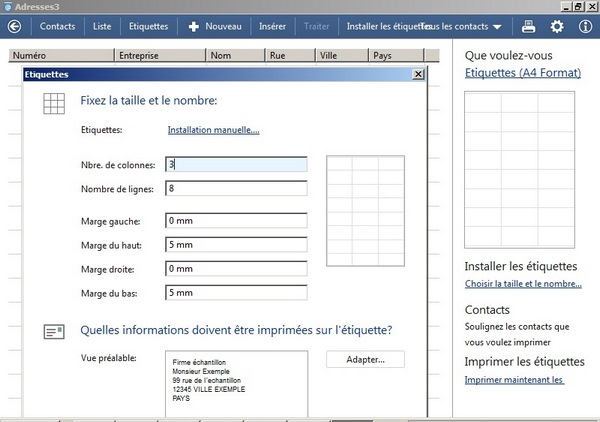Open the Etiquettes (A4 Format) link
Image resolution: width=600 pixels, height=422 pixels.
(523, 73)
